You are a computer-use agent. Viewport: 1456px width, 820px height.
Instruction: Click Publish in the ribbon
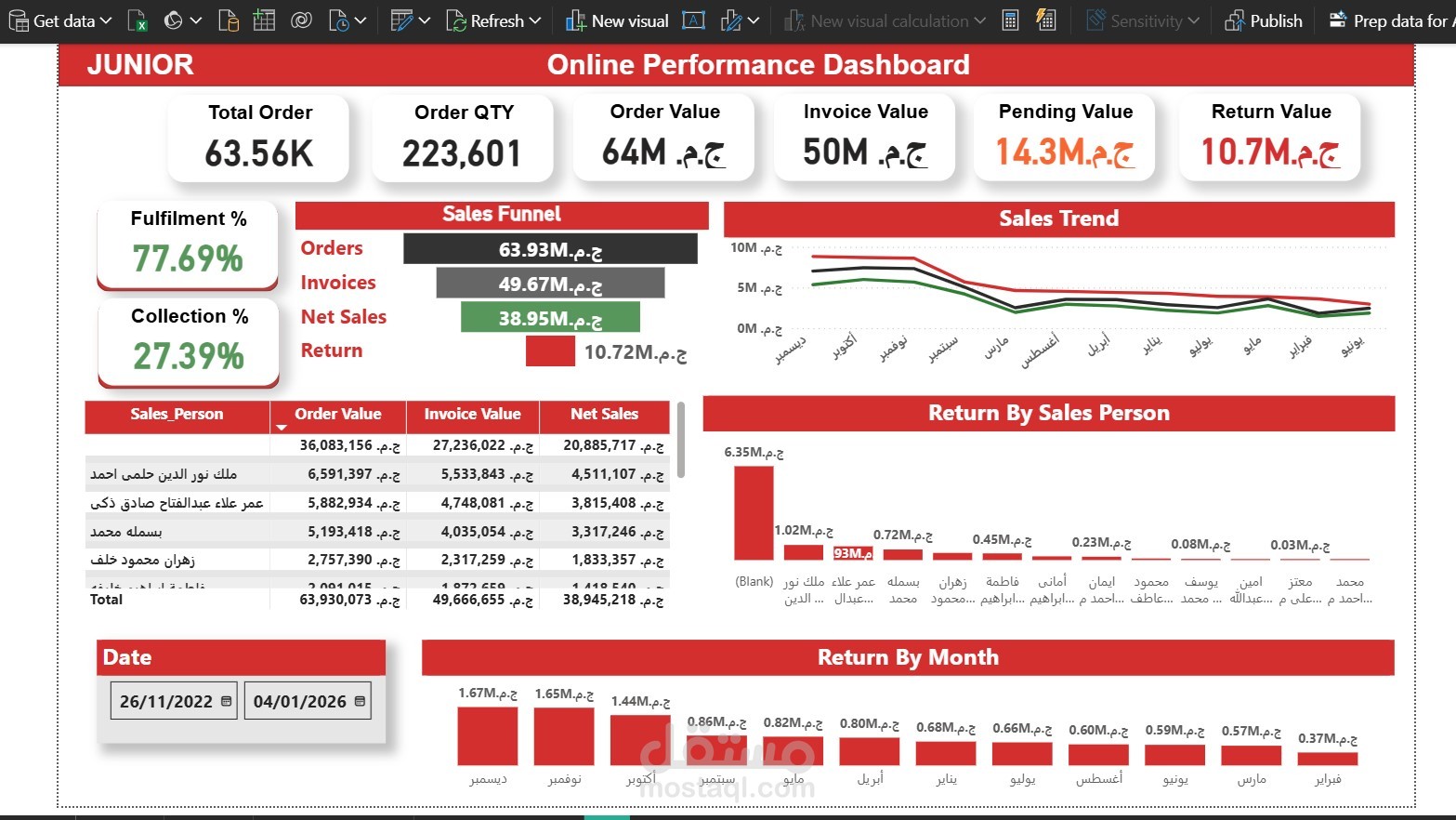[1264, 20]
